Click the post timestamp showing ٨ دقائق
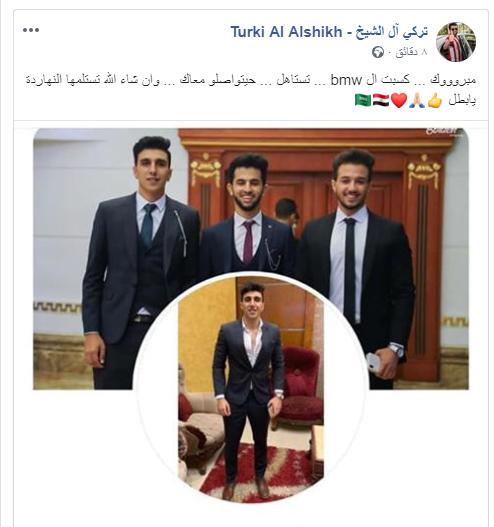 411,52
